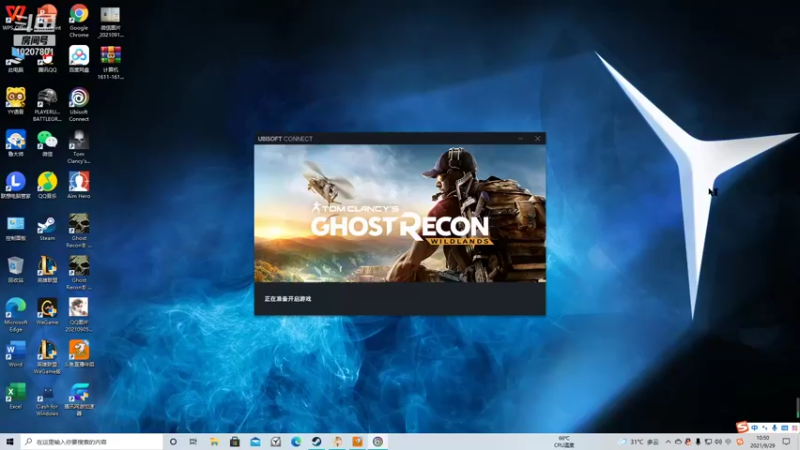Open the 鲁大师 desktop shortcut
Screen dimensions: 800x450
click(x=16, y=143)
